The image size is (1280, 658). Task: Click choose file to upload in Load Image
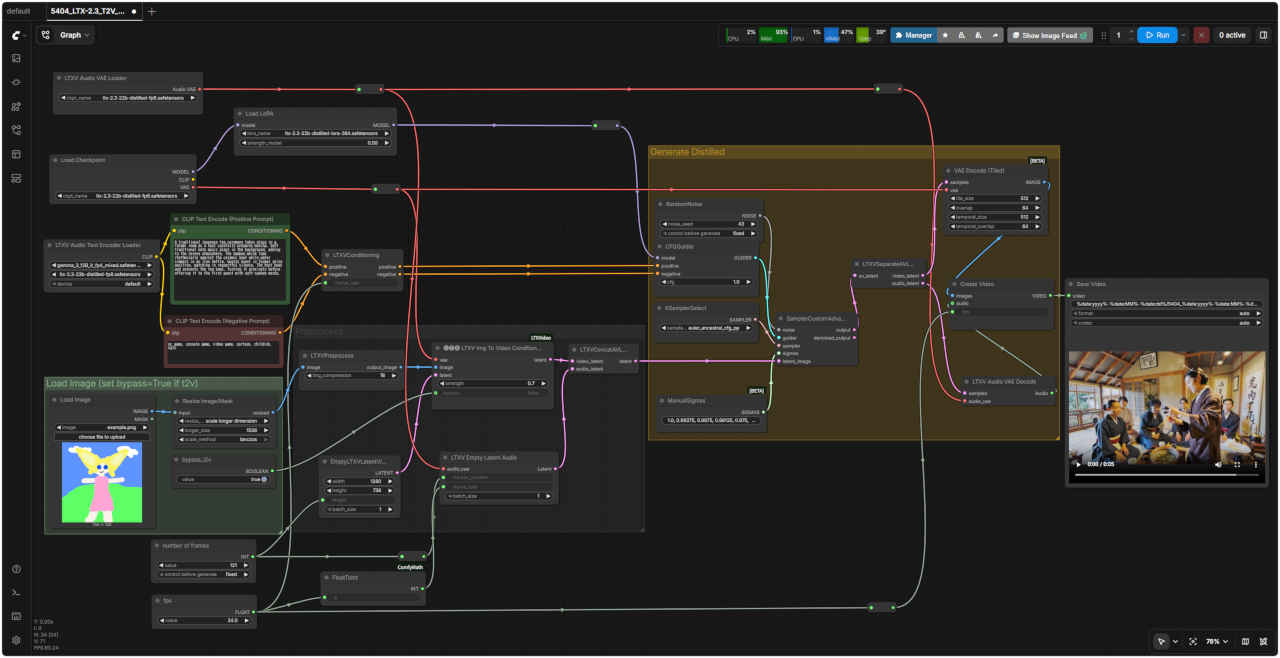click(x=101, y=437)
